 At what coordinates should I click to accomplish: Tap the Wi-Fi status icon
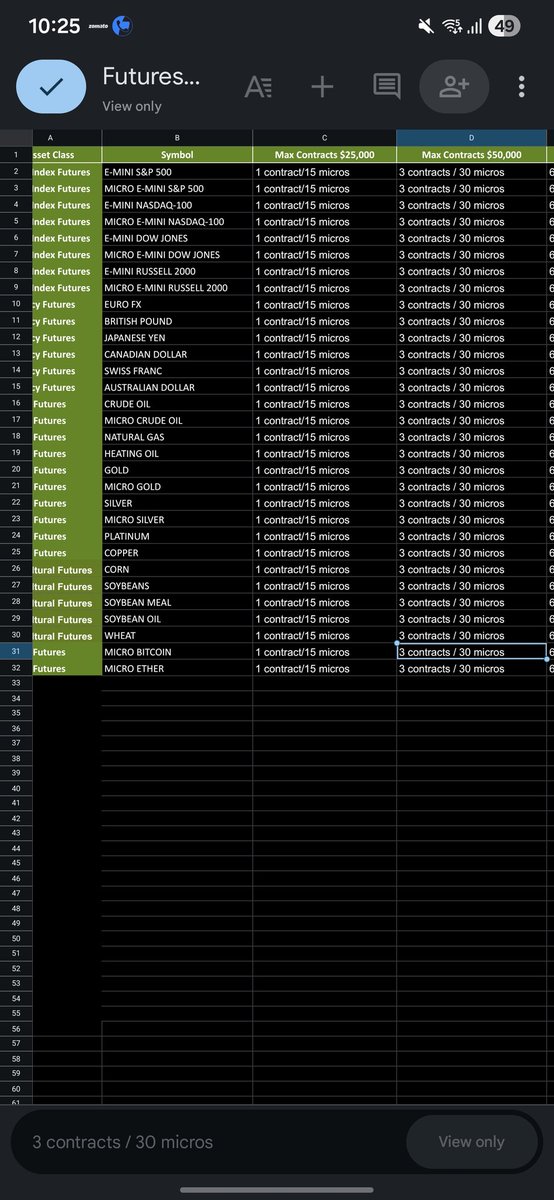tap(452, 26)
